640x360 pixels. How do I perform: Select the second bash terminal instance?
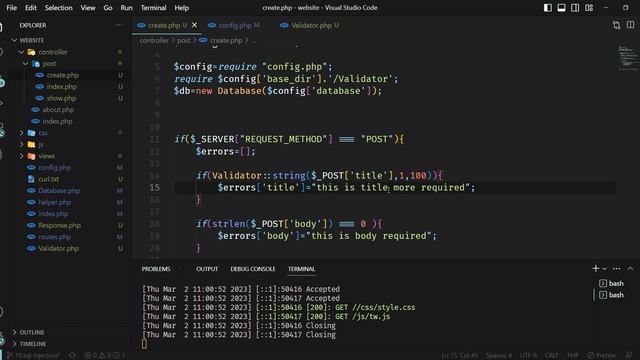[611, 295]
